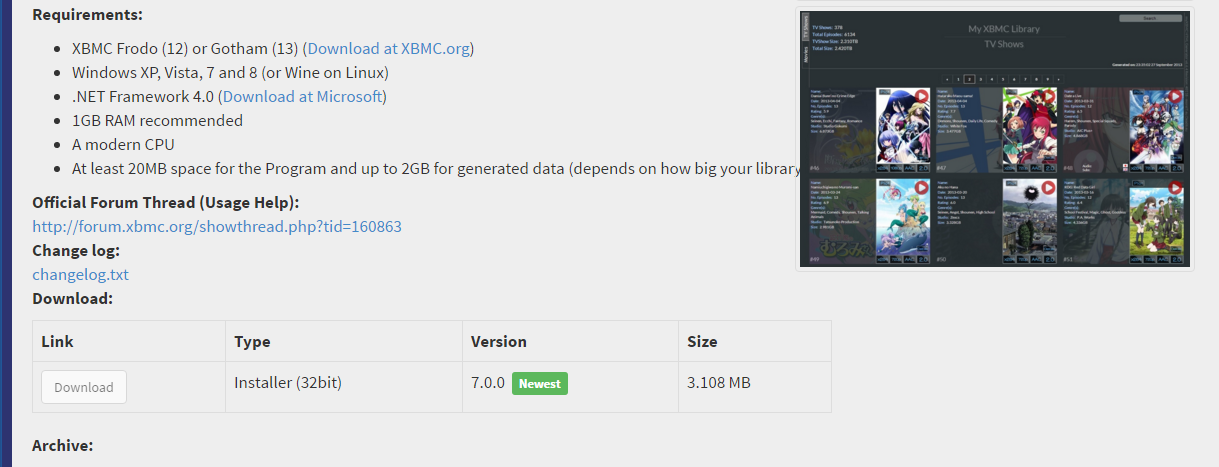1219x467 pixels.
Task: Click the Download button for the 32bit installer
Action: [x=84, y=387]
